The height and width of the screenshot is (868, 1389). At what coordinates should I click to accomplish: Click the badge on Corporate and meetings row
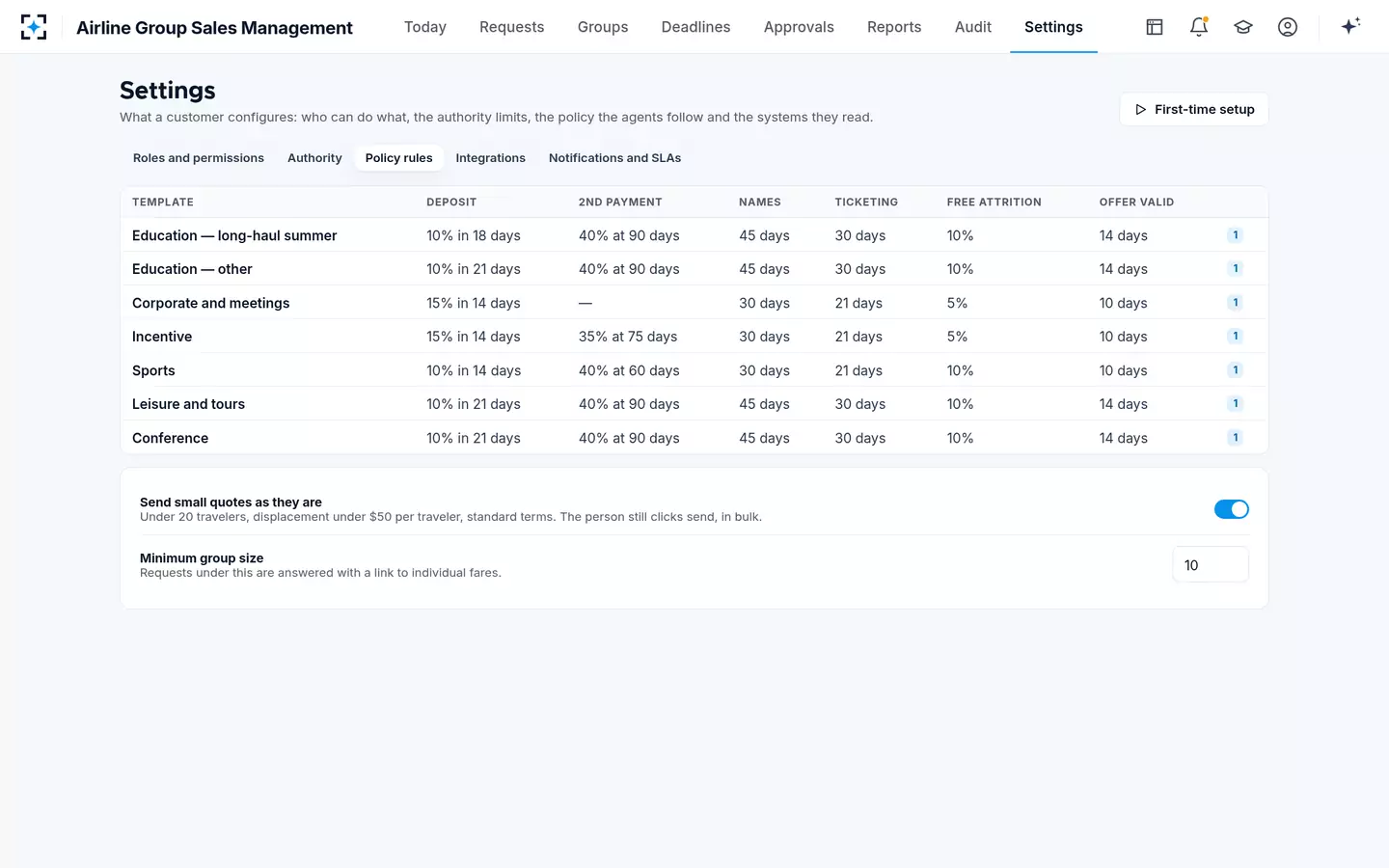tap(1235, 303)
